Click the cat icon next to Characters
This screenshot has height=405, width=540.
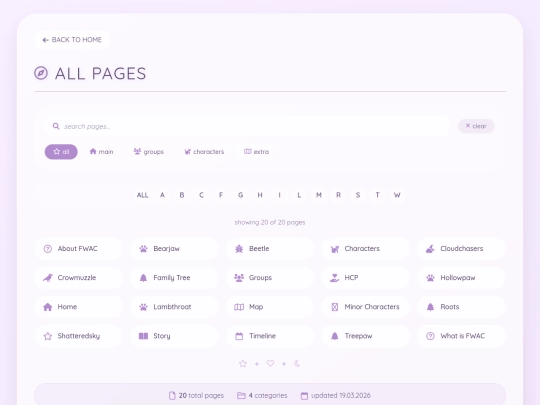(x=335, y=249)
